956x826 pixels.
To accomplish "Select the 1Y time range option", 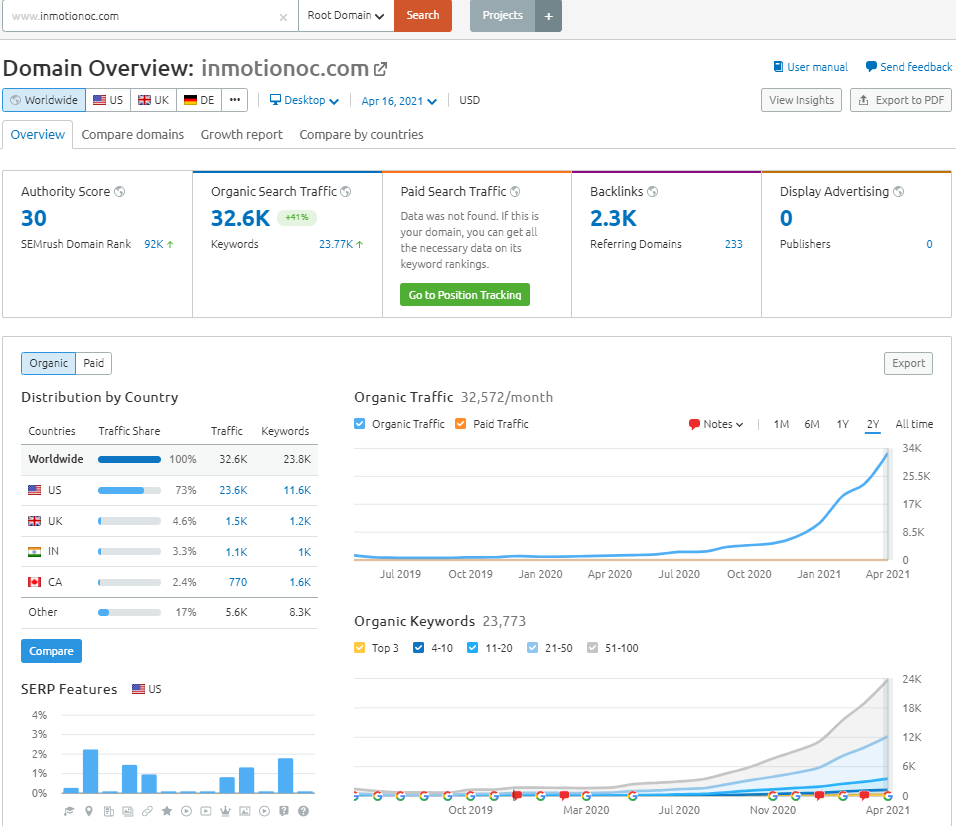I will 843,424.
